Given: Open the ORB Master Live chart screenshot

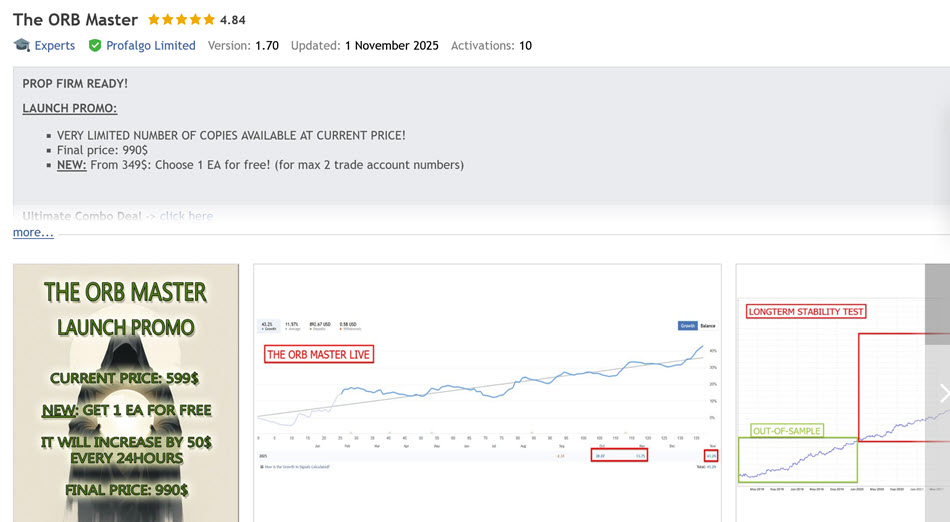Looking at the screenshot, I should 487,393.
